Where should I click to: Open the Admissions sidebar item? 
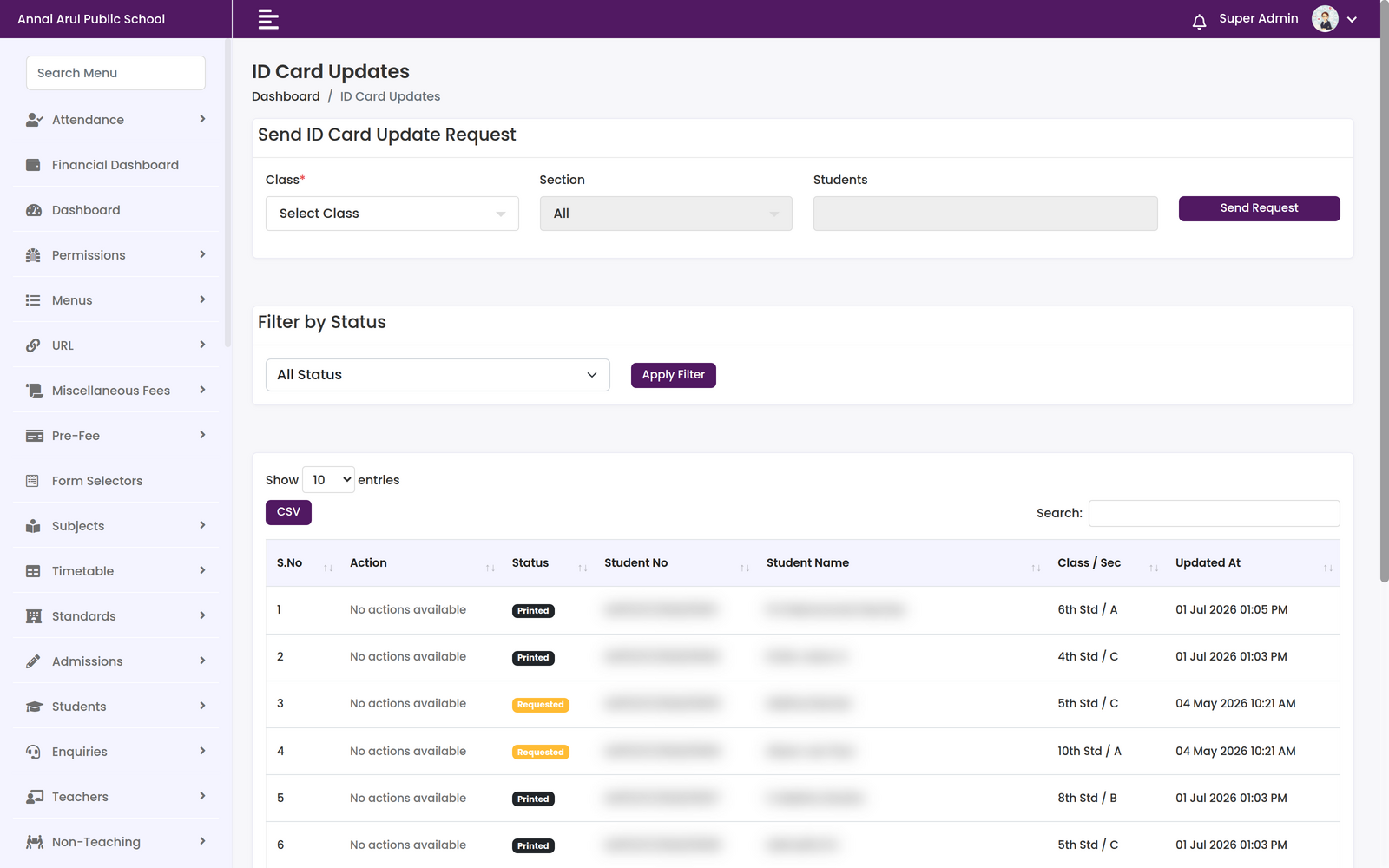115,661
